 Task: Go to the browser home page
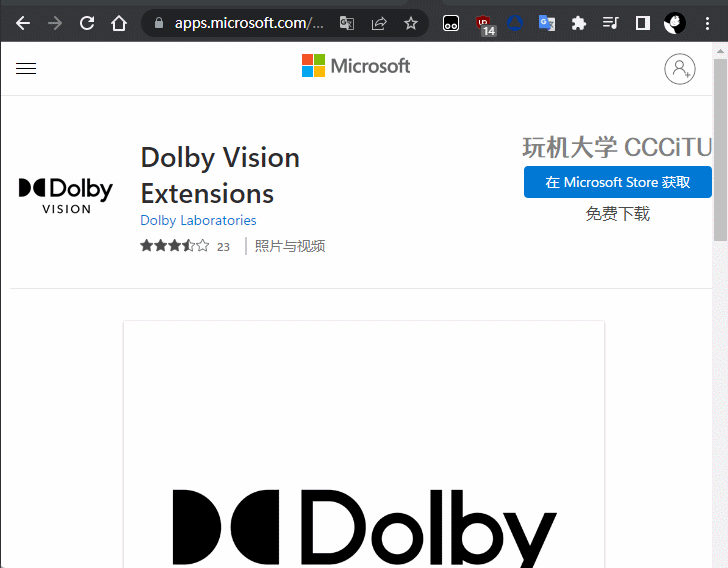click(x=119, y=23)
